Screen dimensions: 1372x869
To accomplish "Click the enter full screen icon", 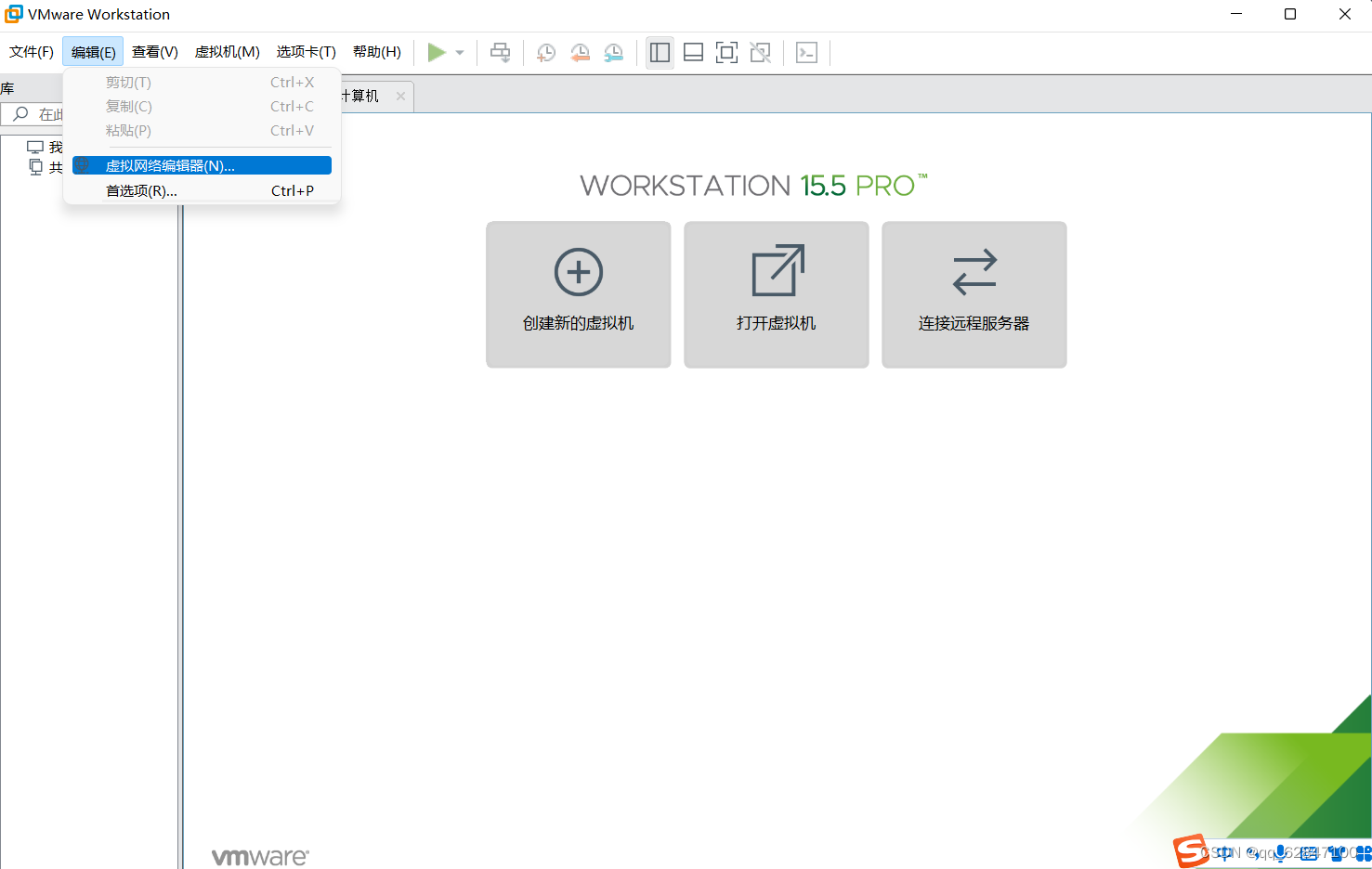I will pos(726,53).
